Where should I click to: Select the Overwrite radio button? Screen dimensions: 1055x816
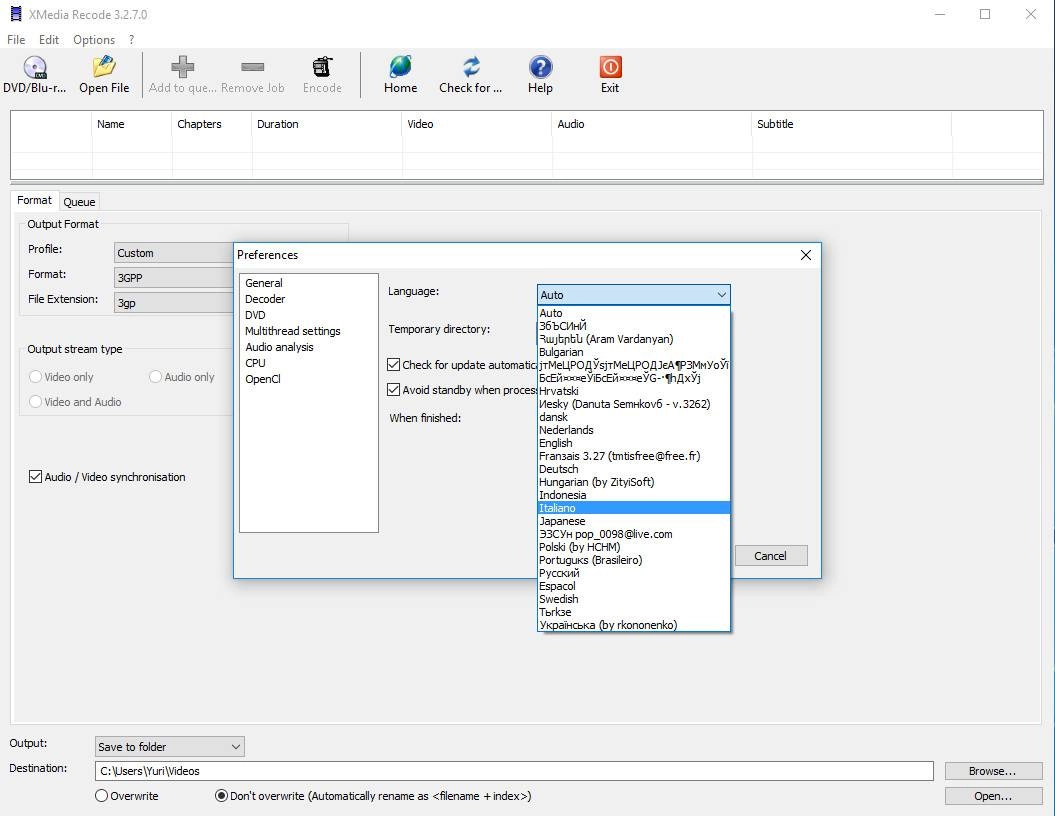(102, 796)
